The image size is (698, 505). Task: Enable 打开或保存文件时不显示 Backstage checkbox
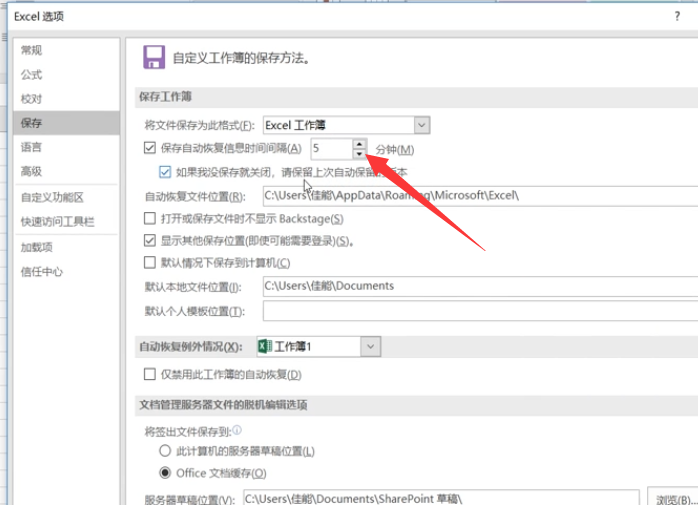point(150,218)
